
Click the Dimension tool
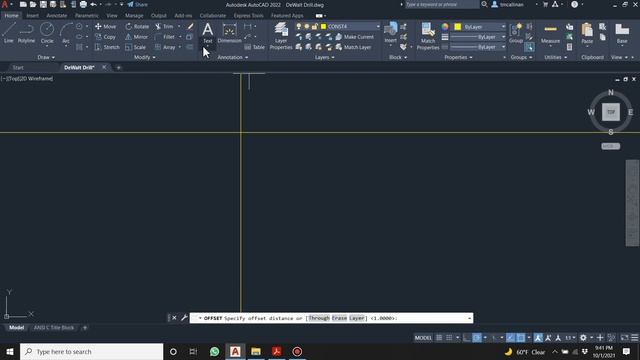click(229, 33)
